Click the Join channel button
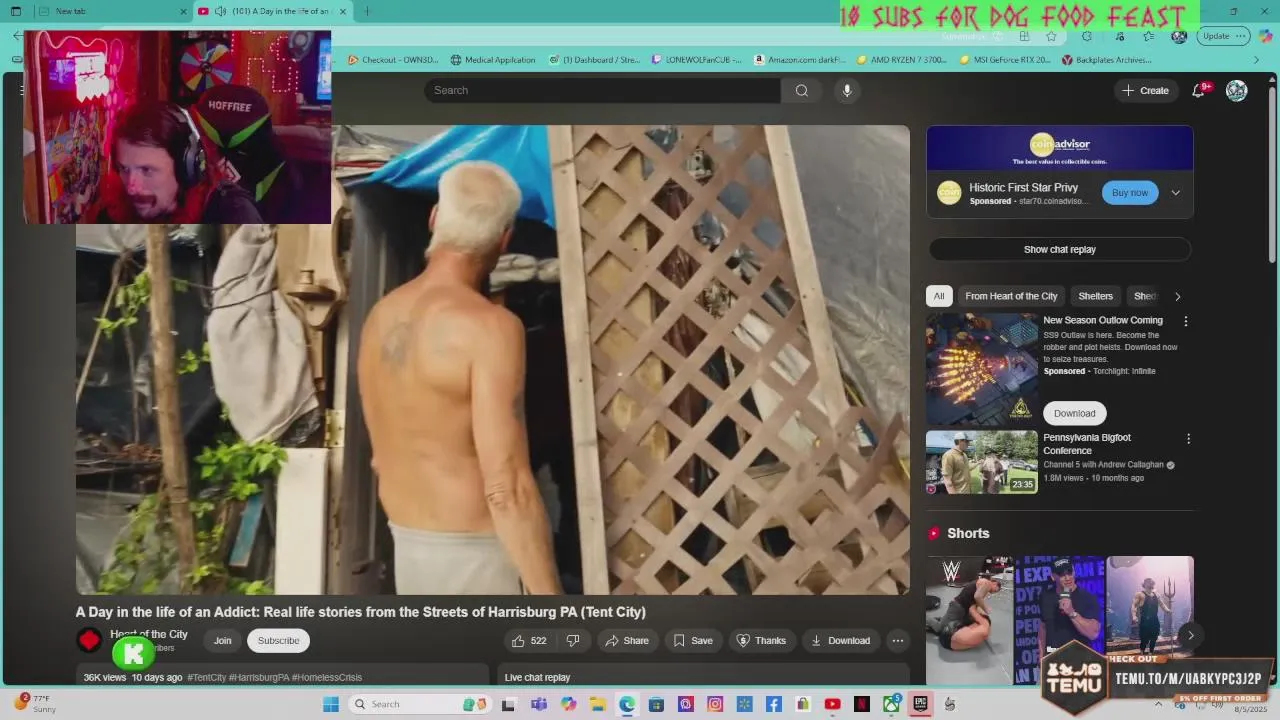The height and width of the screenshot is (720, 1280). (222, 641)
